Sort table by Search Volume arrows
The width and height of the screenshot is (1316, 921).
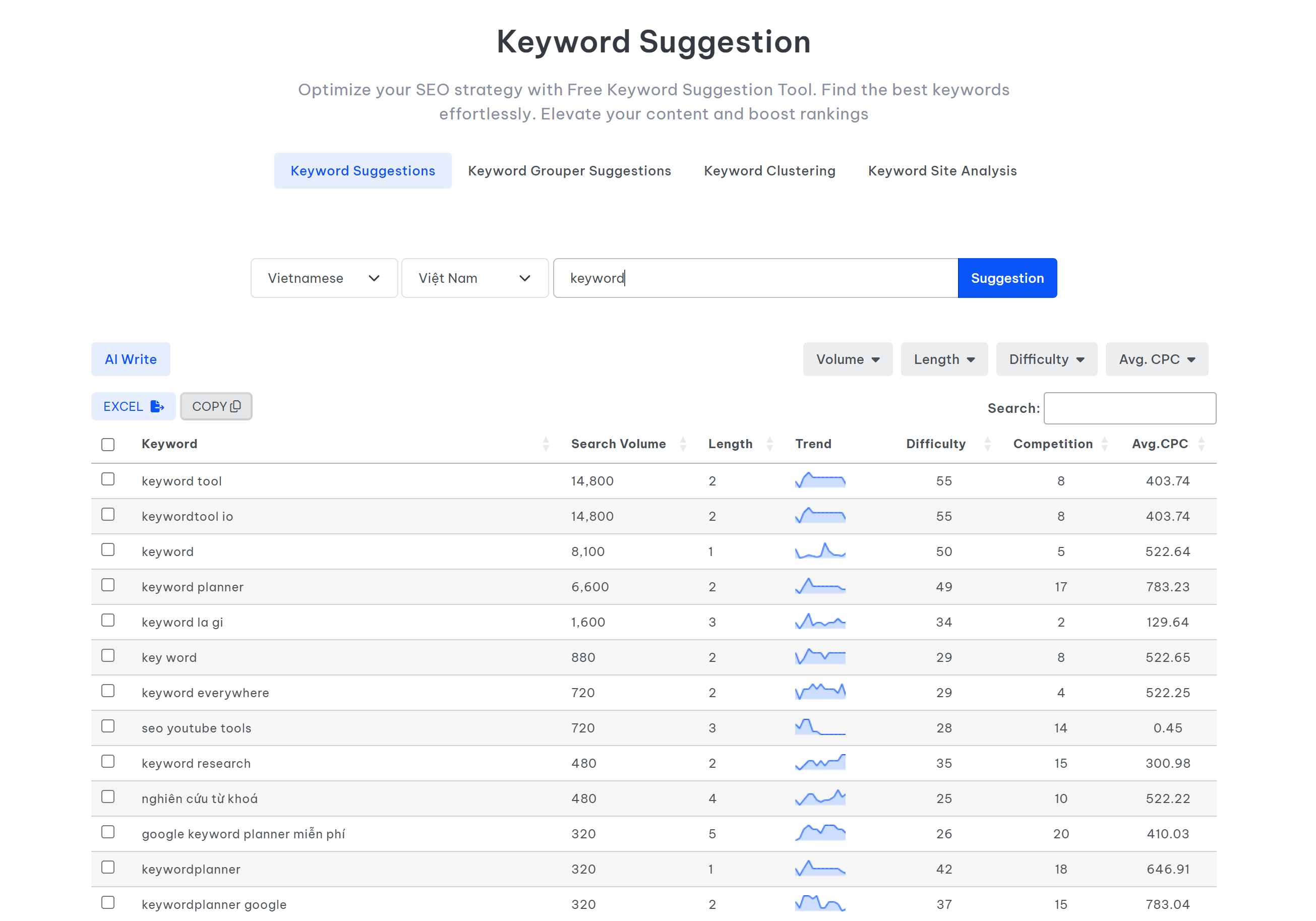[683, 444]
